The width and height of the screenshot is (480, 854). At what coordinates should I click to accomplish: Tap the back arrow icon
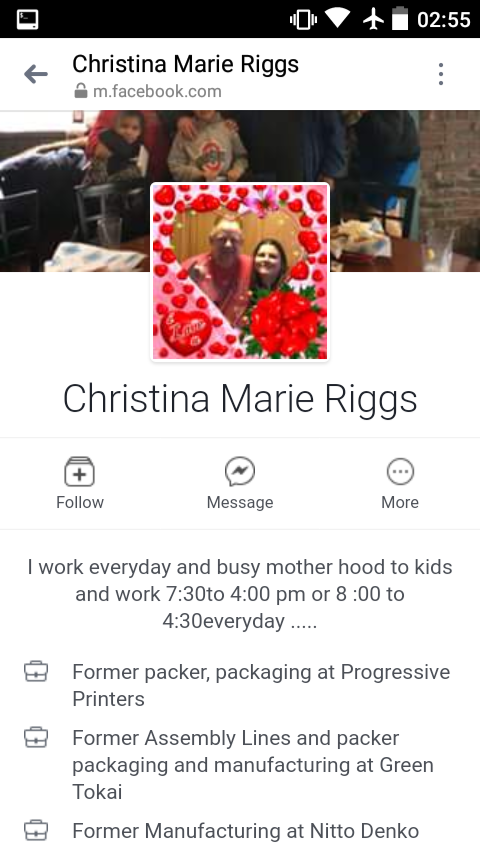point(36,74)
